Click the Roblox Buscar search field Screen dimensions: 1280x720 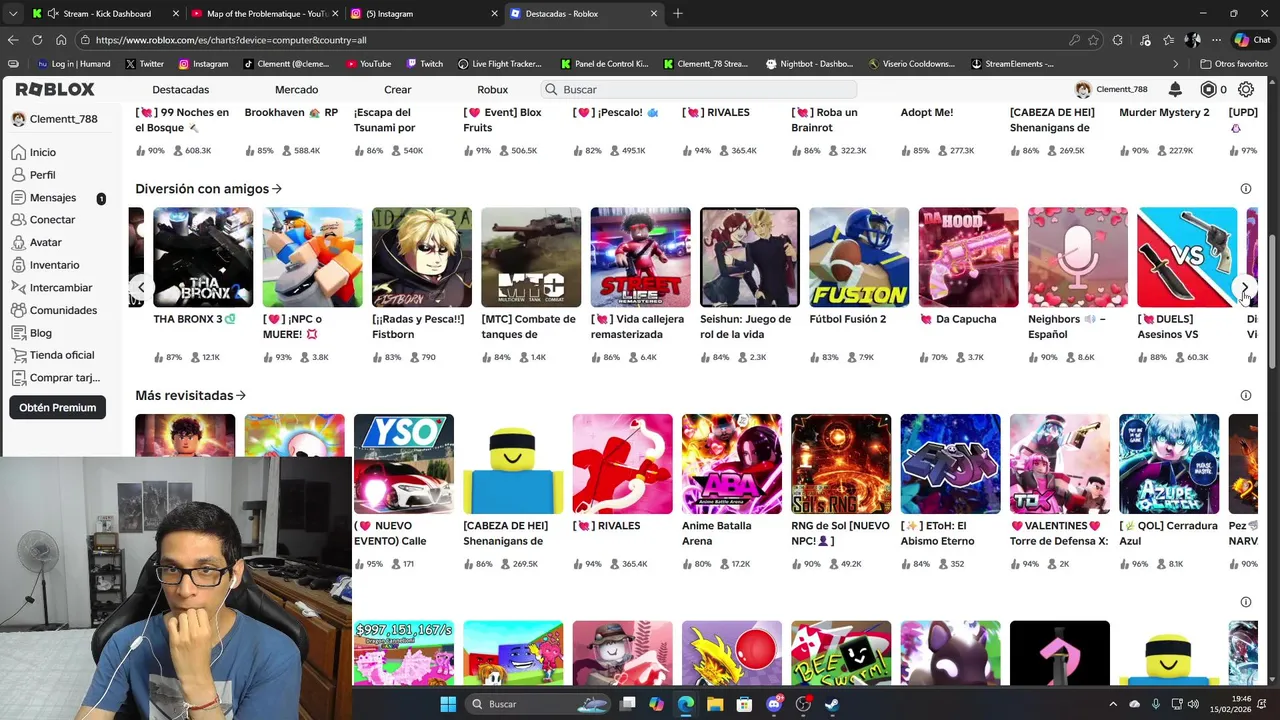[698, 90]
